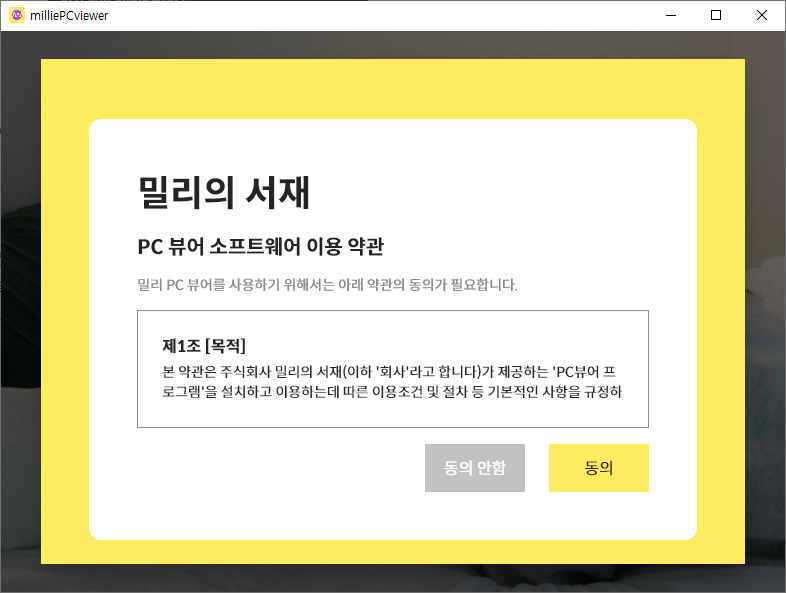Select the 제1조 [목적] heading text
Viewport: 786px width, 593px height.
point(204,345)
